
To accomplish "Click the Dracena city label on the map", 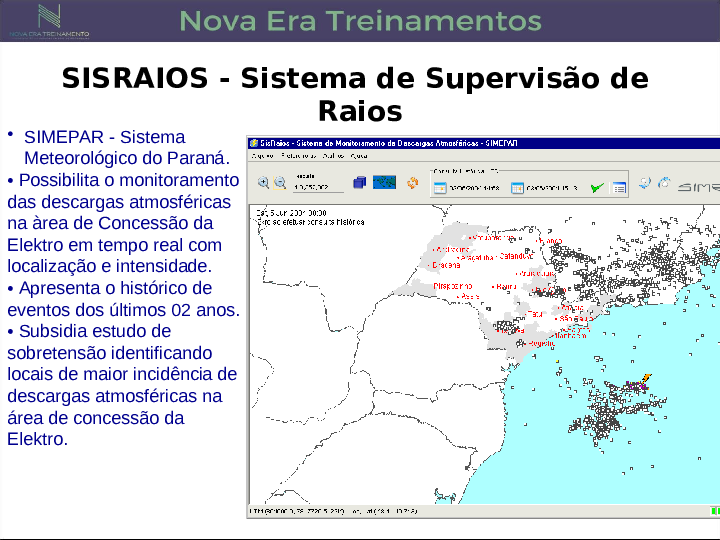I will click(446, 265).
